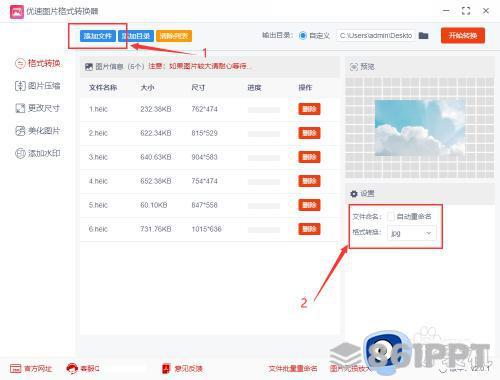This screenshot has width=500, height=380.
Task: Click the app logo icon in the title bar
Action: (17, 12)
